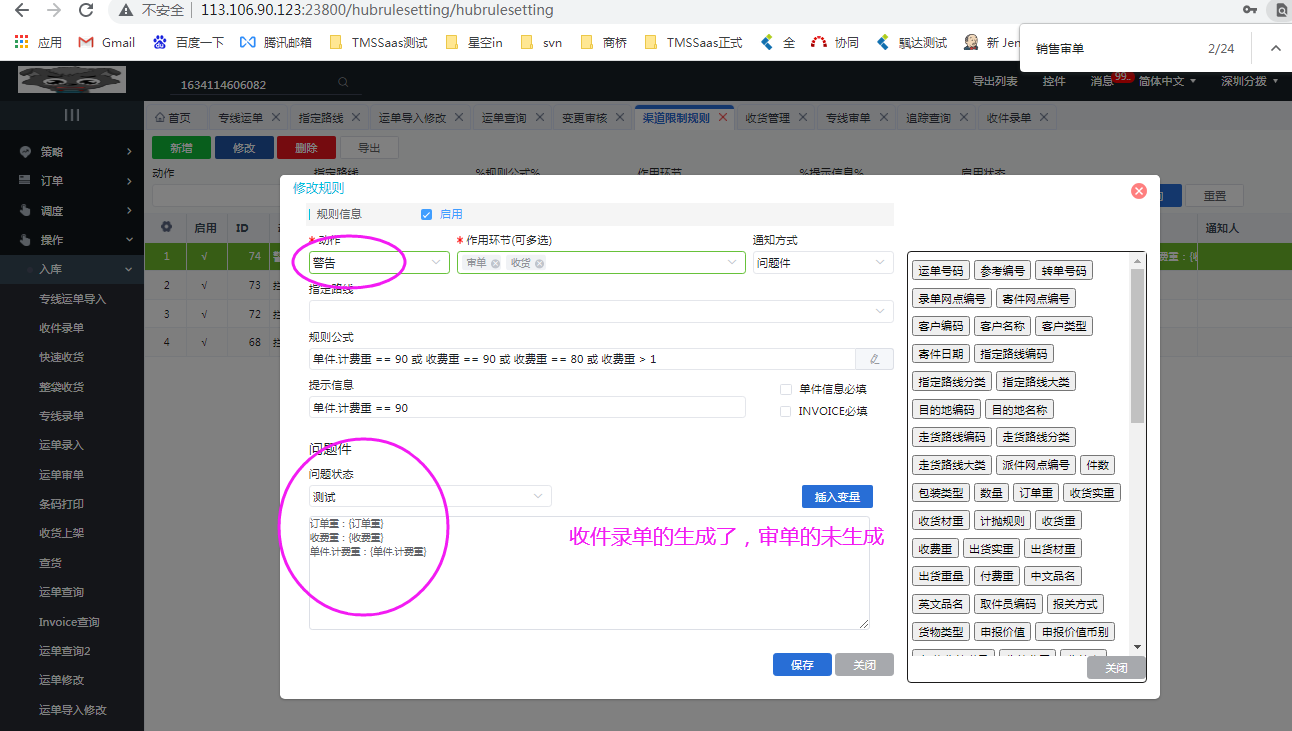Close the variable panel with its 关闭 button
Viewport: 1292px width, 731px height.
[1116, 668]
